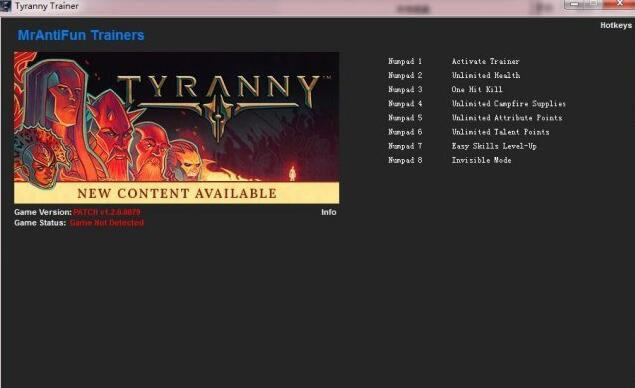Click the Tyranny Trainer window title icon
This screenshot has width=635, height=388.
pyautogui.click(x=5, y=6)
